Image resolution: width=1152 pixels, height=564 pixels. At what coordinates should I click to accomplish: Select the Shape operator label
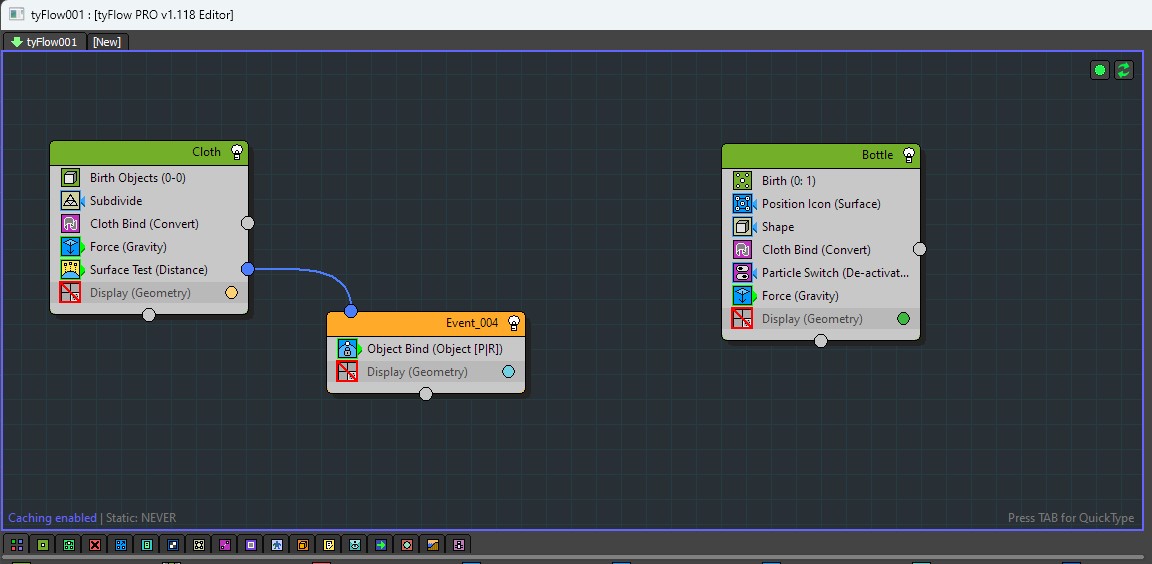[778, 227]
